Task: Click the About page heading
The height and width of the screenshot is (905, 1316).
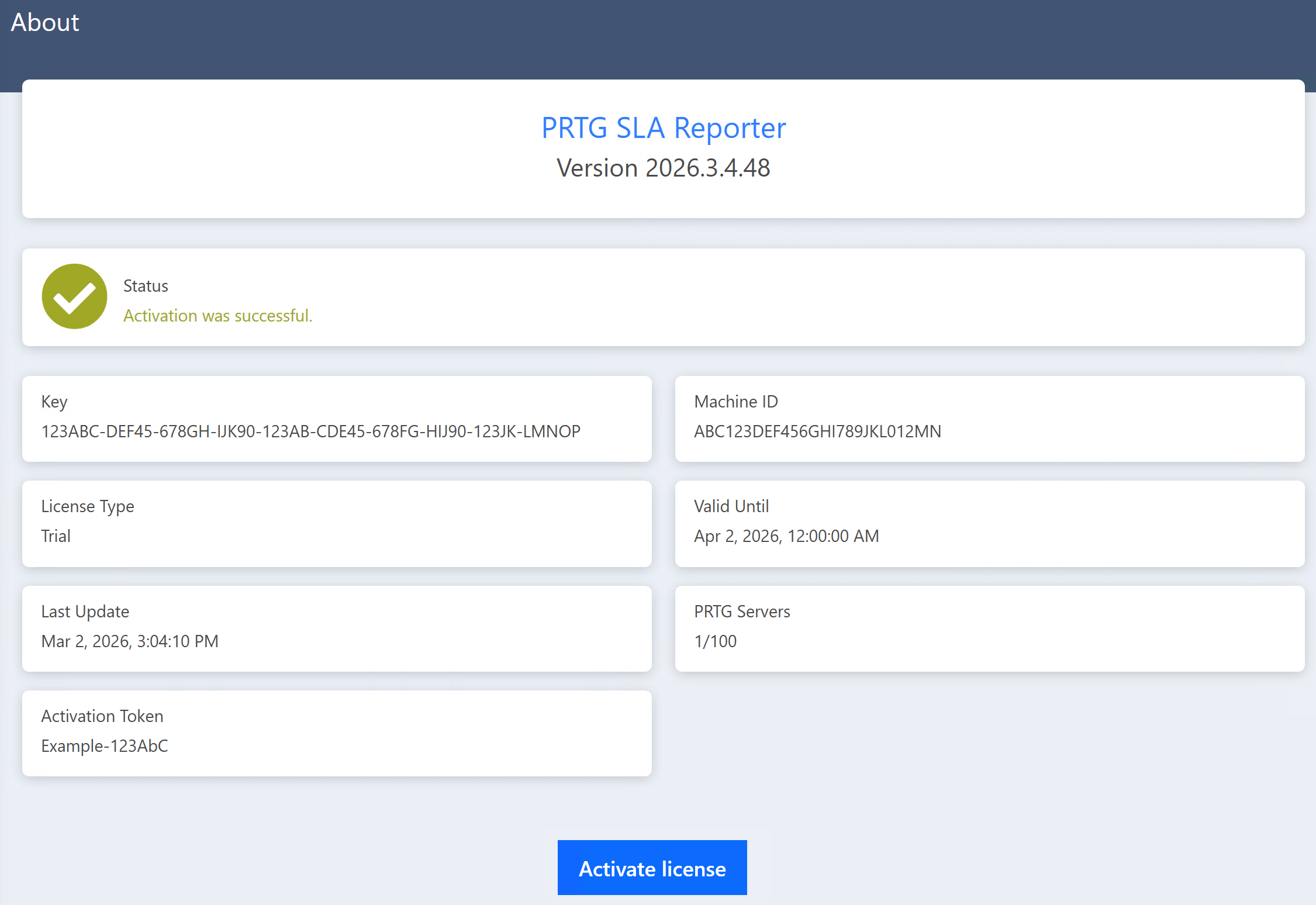Action: (45, 23)
